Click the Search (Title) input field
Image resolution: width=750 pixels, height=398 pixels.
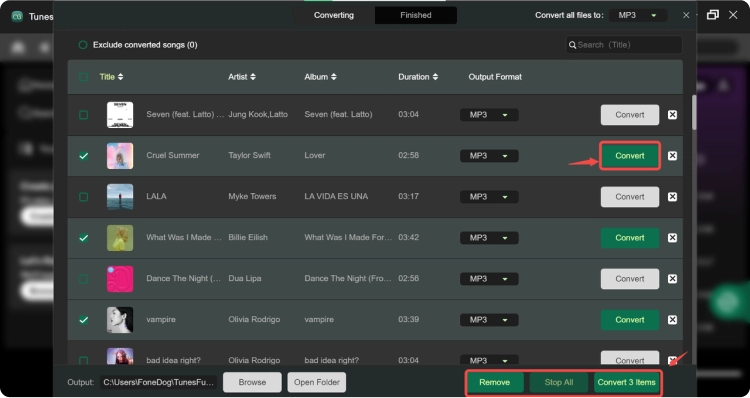coord(624,45)
